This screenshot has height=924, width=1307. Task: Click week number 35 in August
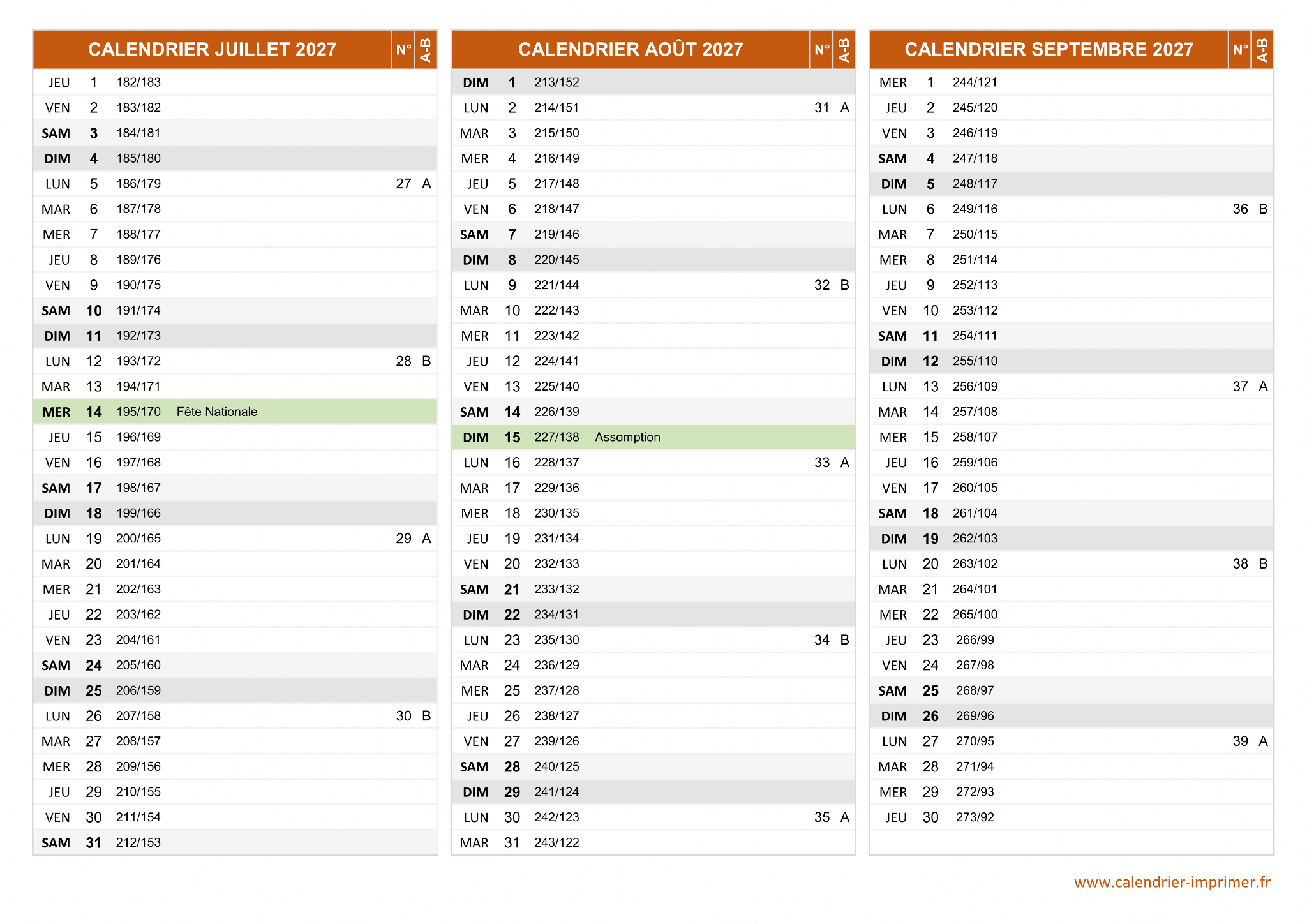822,817
